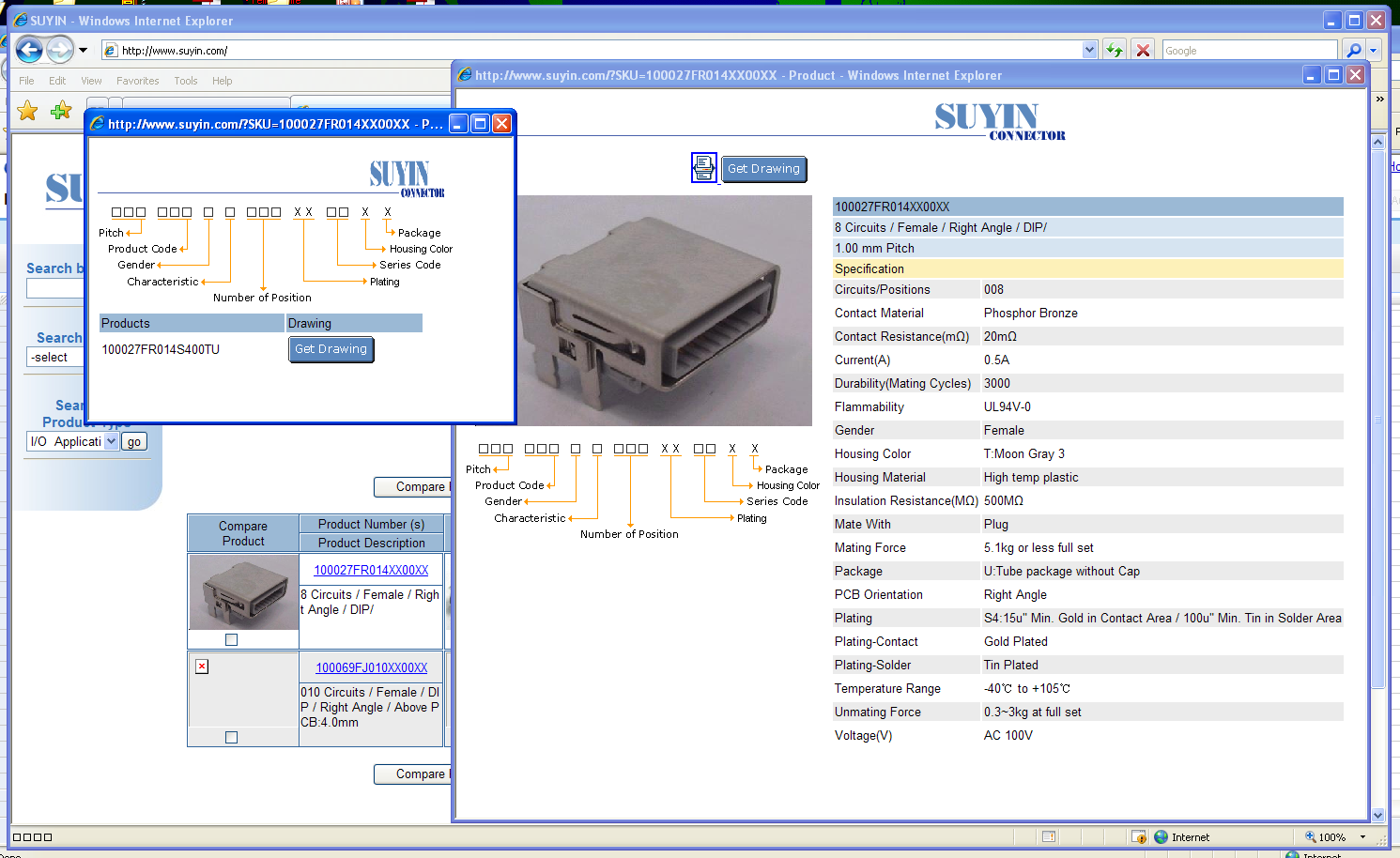This screenshot has width=1400, height=858.
Task: Open the Favorites menu
Action: pyautogui.click(x=137, y=81)
